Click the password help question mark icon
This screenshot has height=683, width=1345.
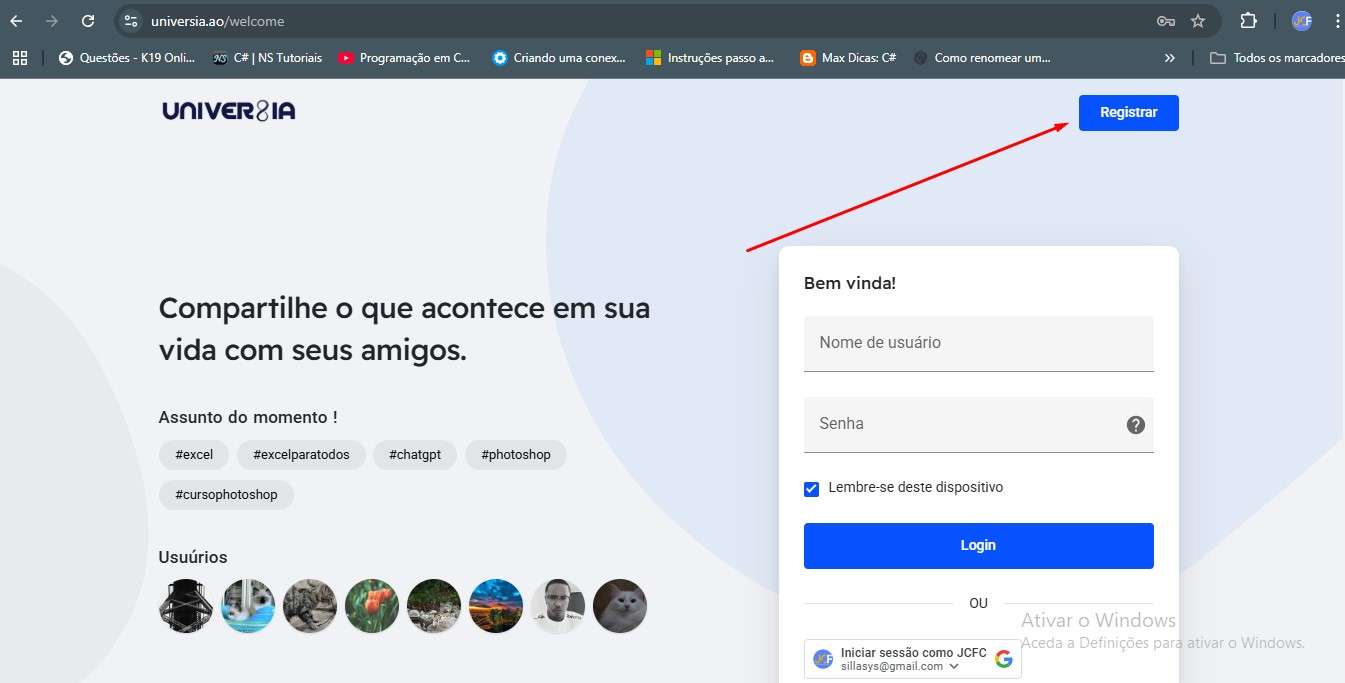tap(1135, 424)
